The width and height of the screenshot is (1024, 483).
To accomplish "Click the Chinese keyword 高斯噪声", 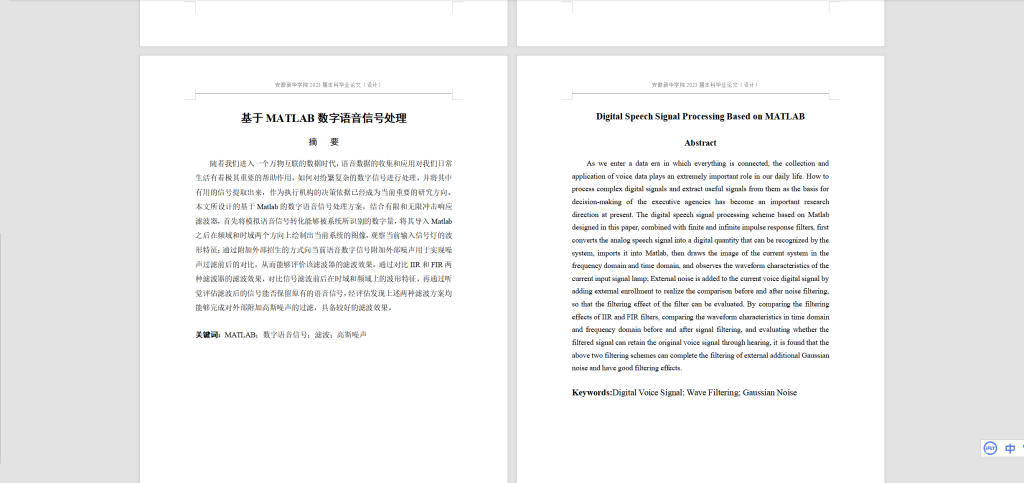I will tap(351, 335).
